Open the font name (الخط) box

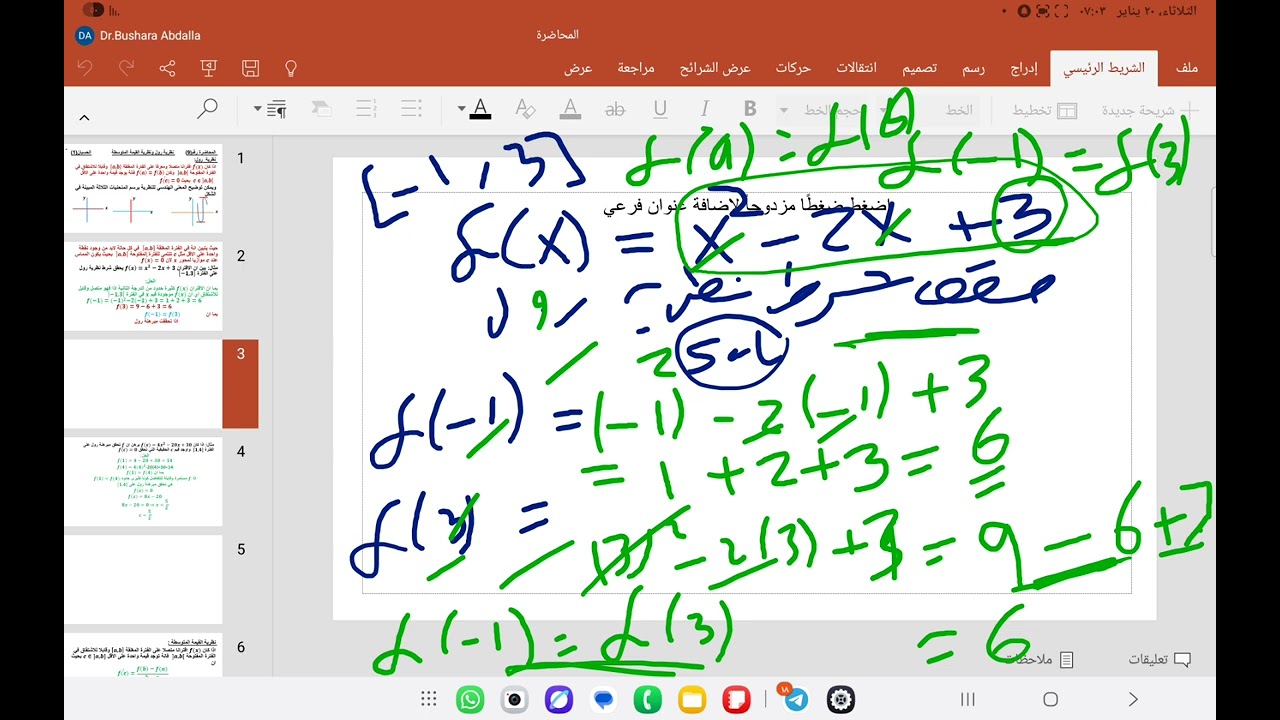pos(959,110)
